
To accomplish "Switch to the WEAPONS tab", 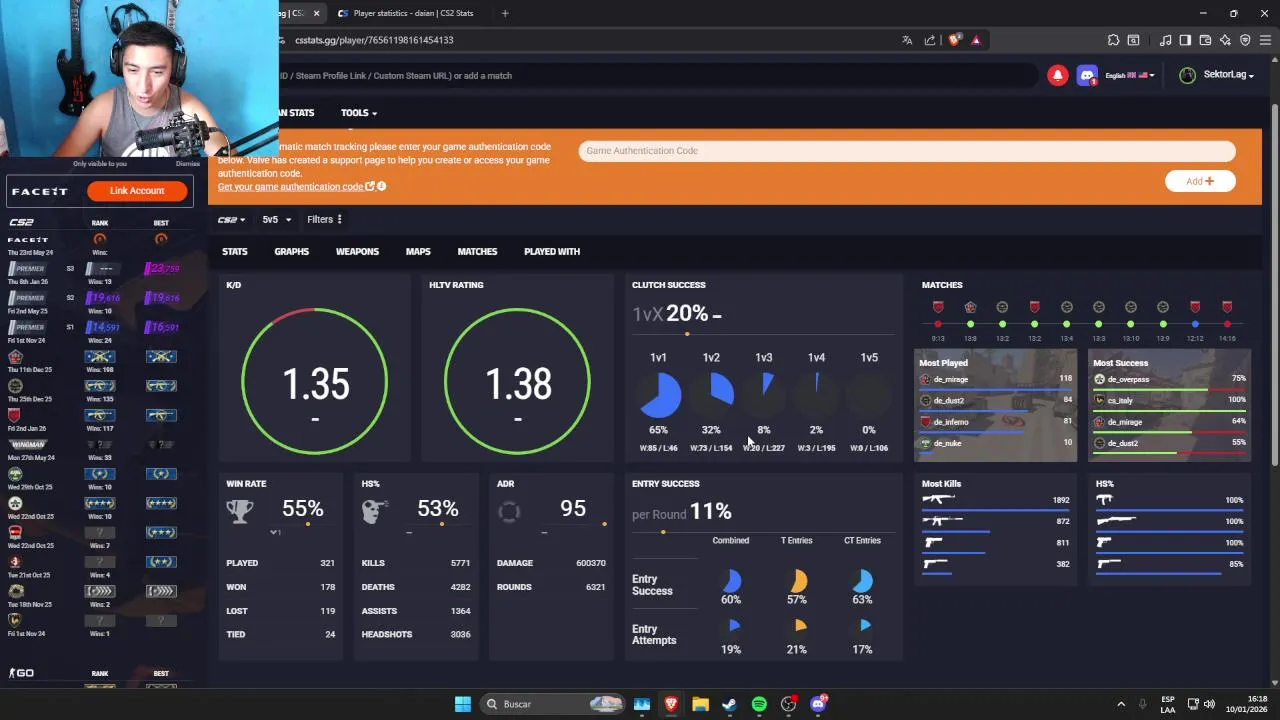I will click(x=357, y=252).
